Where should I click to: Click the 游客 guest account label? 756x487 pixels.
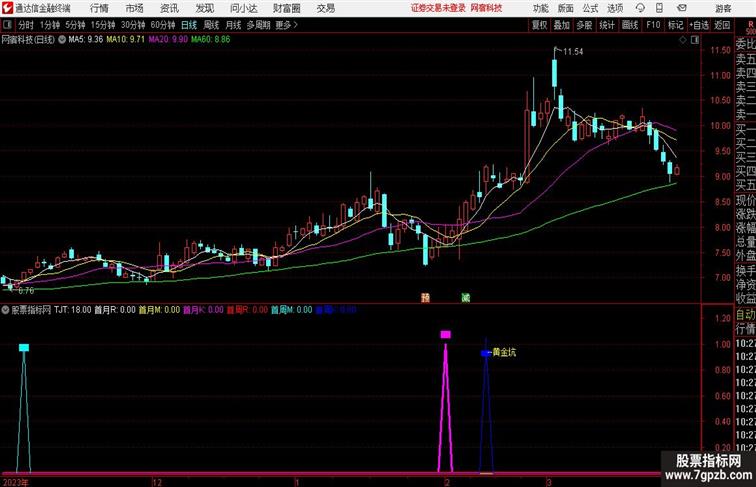click(x=723, y=8)
